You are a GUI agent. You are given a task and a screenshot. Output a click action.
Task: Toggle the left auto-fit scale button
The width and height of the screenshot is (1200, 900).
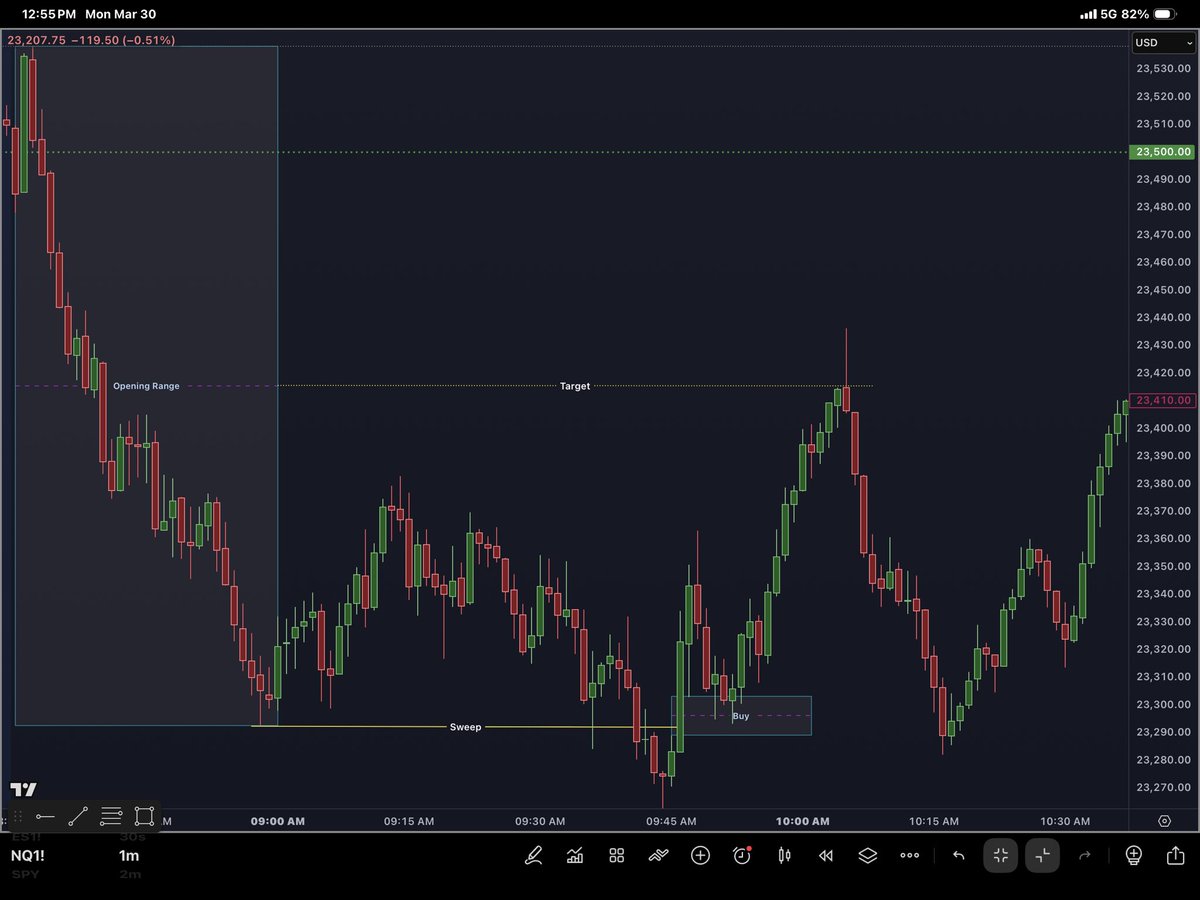point(1000,856)
